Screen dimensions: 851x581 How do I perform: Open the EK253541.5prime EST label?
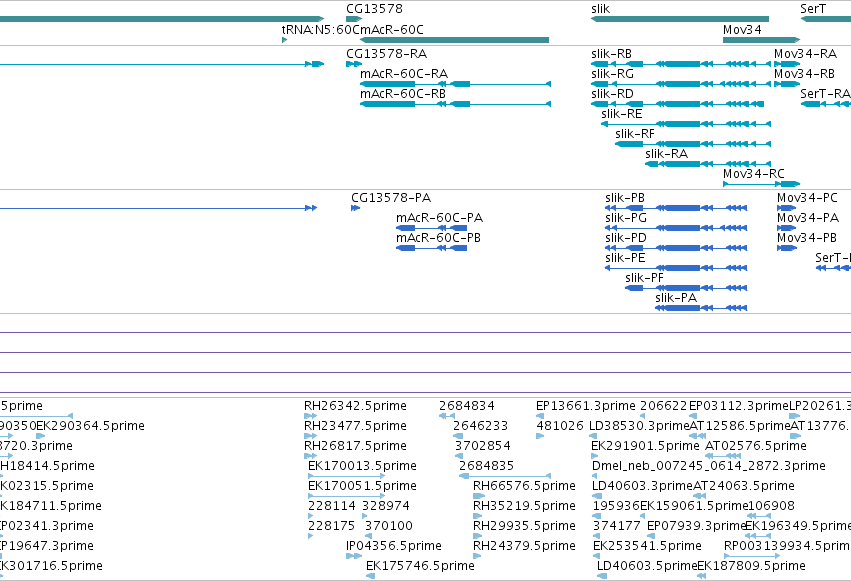647,546
